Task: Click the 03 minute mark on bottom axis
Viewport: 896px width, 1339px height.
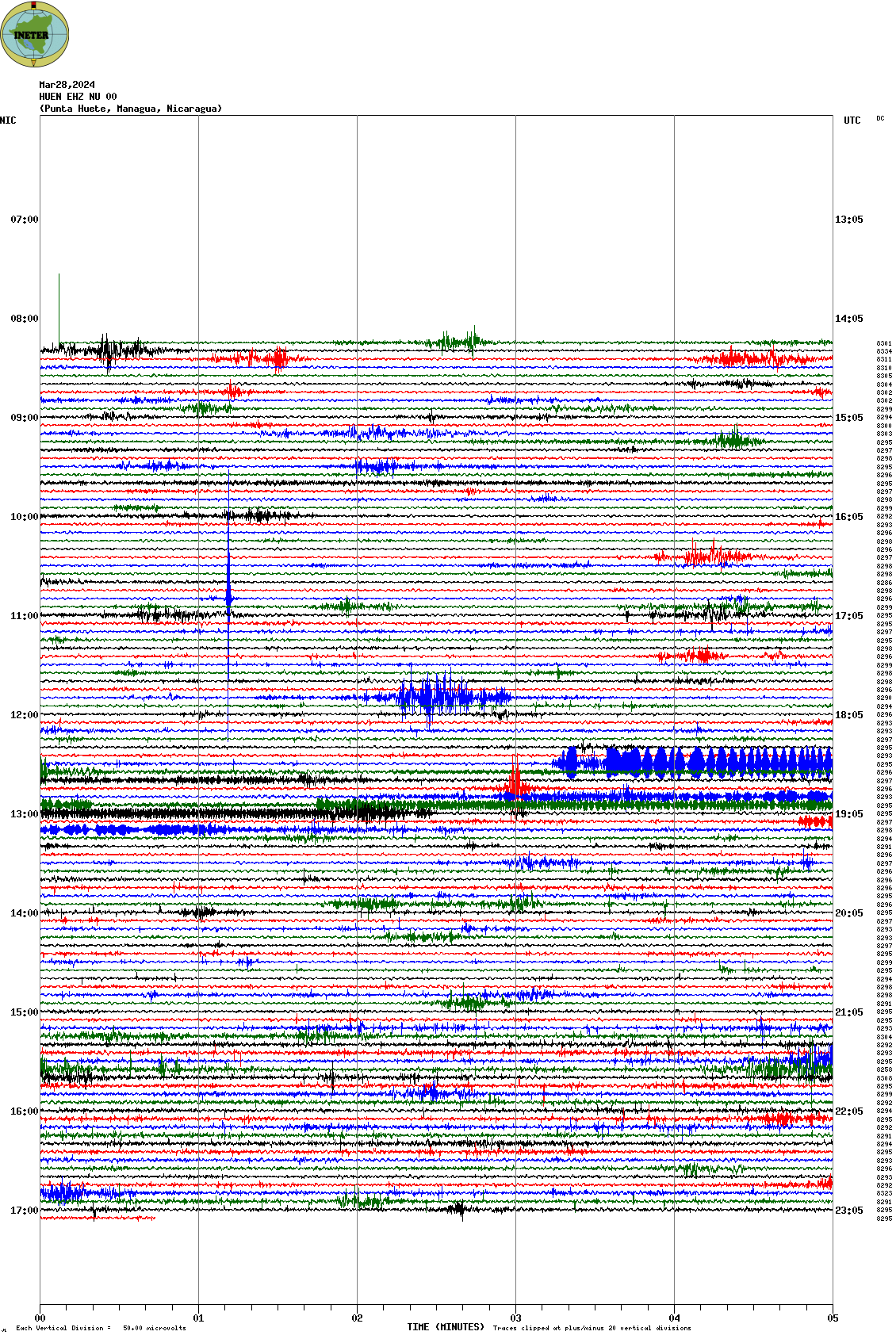Action: 515,1318
